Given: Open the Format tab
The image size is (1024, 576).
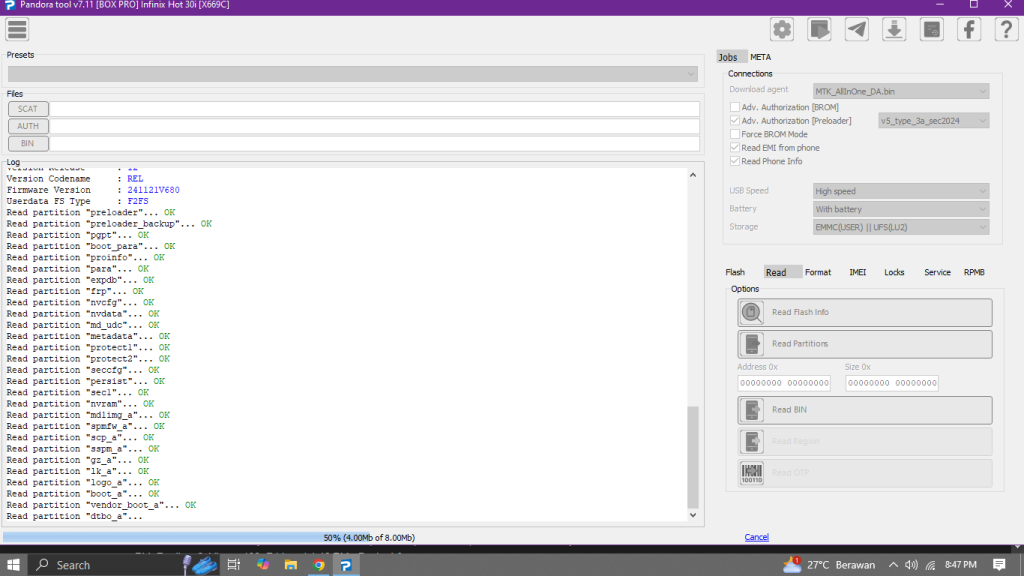Looking at the screenshot, I should [x=818, y=272].
